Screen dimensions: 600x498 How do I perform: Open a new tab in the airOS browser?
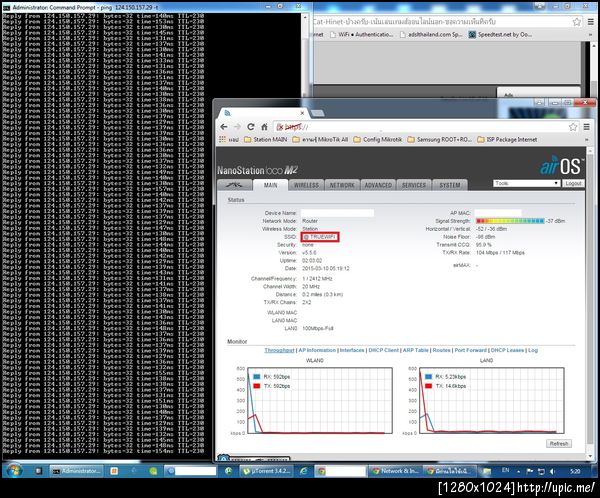318,113
